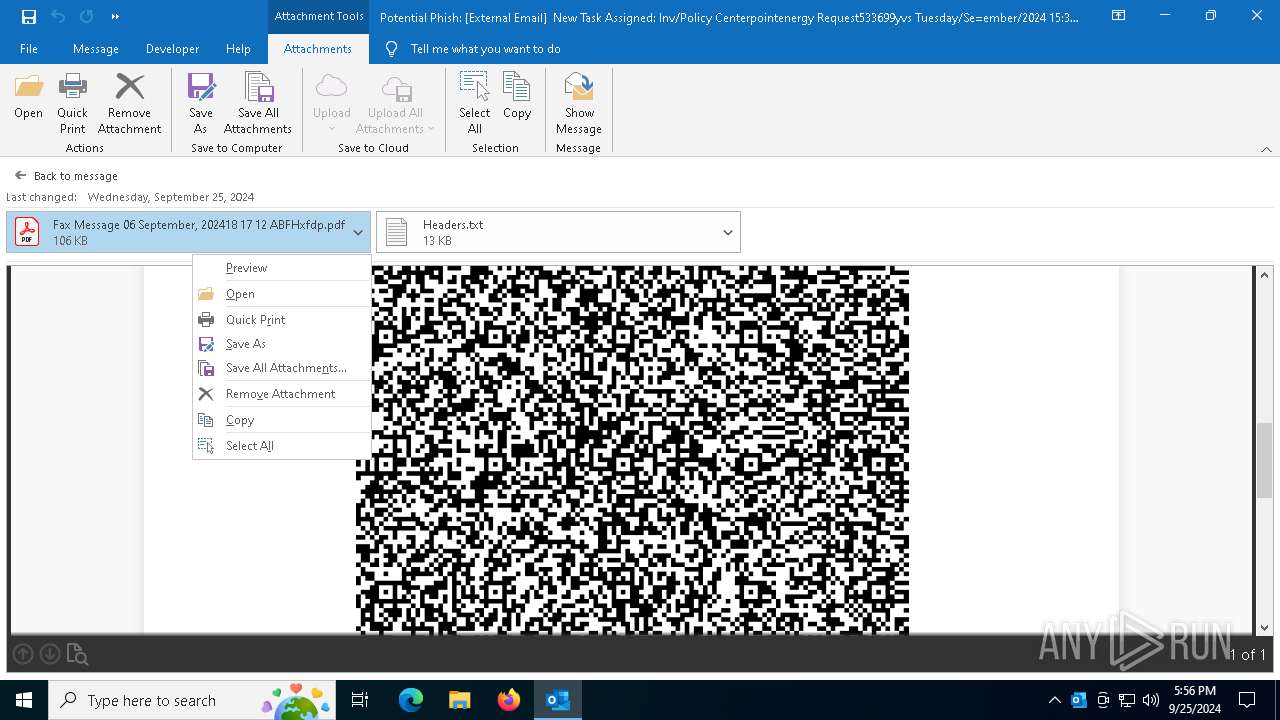Choose Save As from the context menu
Screen dimensions: 1280x720
(281, 344)
